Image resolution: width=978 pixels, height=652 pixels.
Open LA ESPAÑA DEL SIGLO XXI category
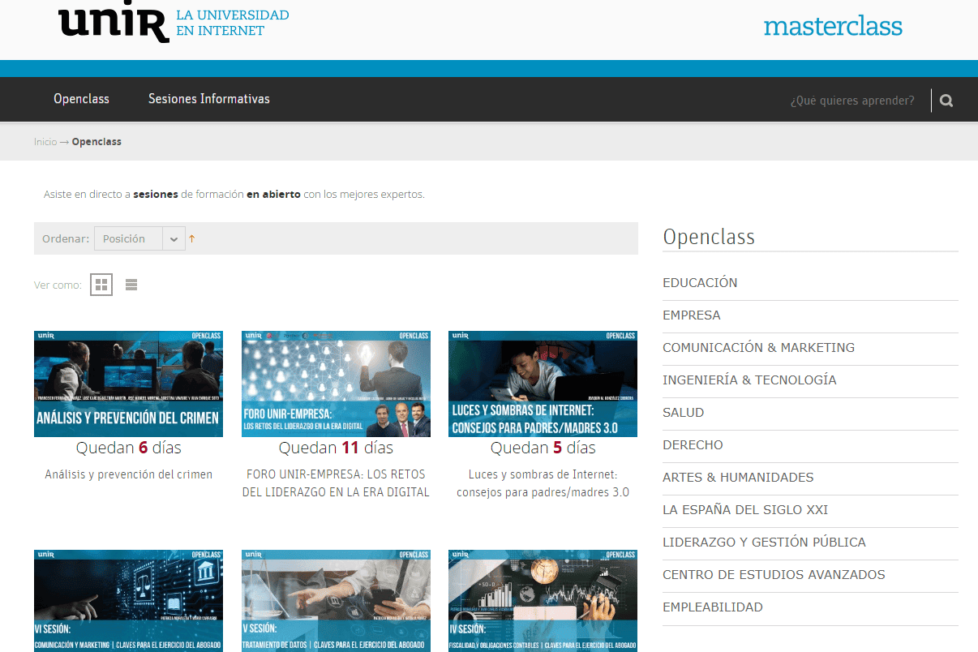[x=745, y=510]
